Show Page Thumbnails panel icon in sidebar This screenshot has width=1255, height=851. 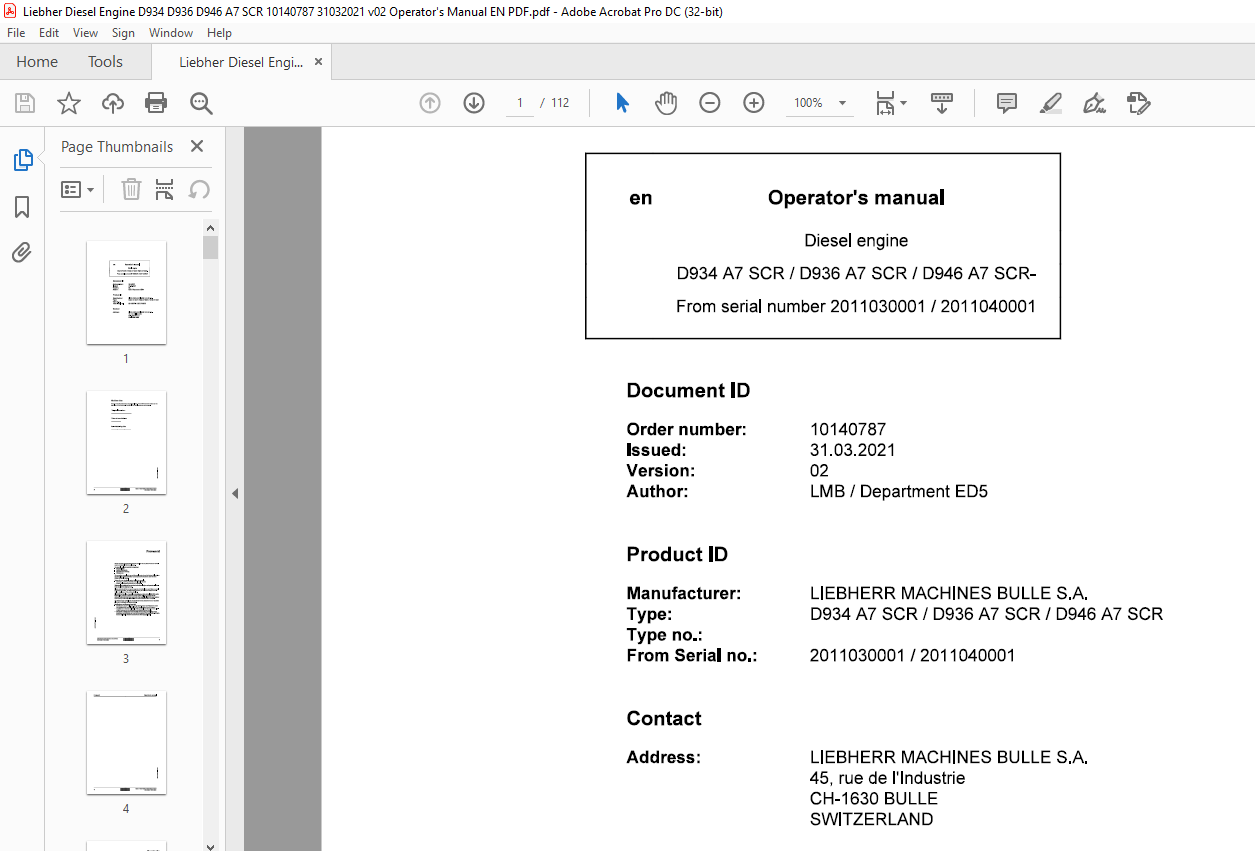coord(22,160)
